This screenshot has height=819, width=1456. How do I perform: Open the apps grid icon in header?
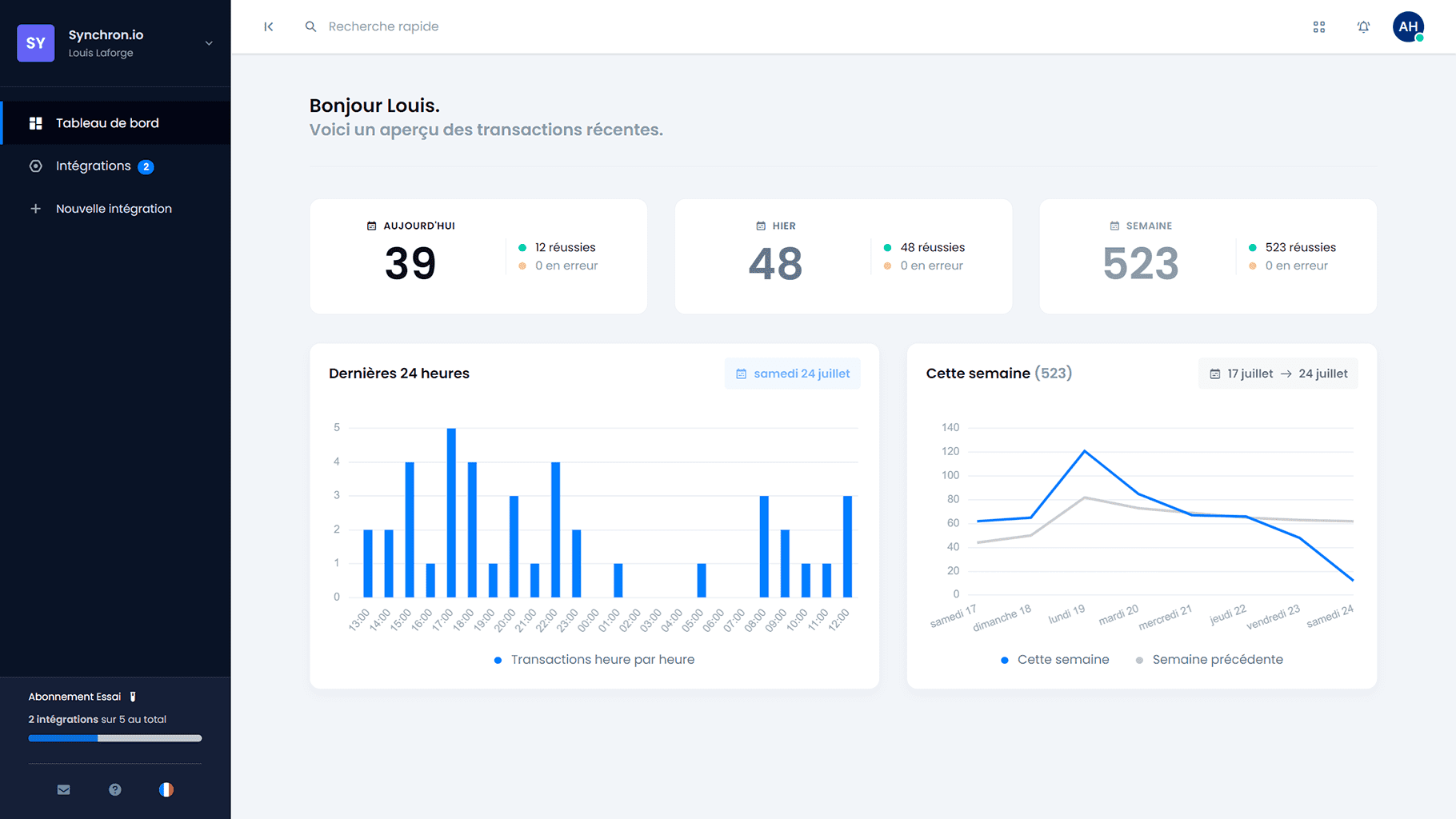pos(1319,27)
